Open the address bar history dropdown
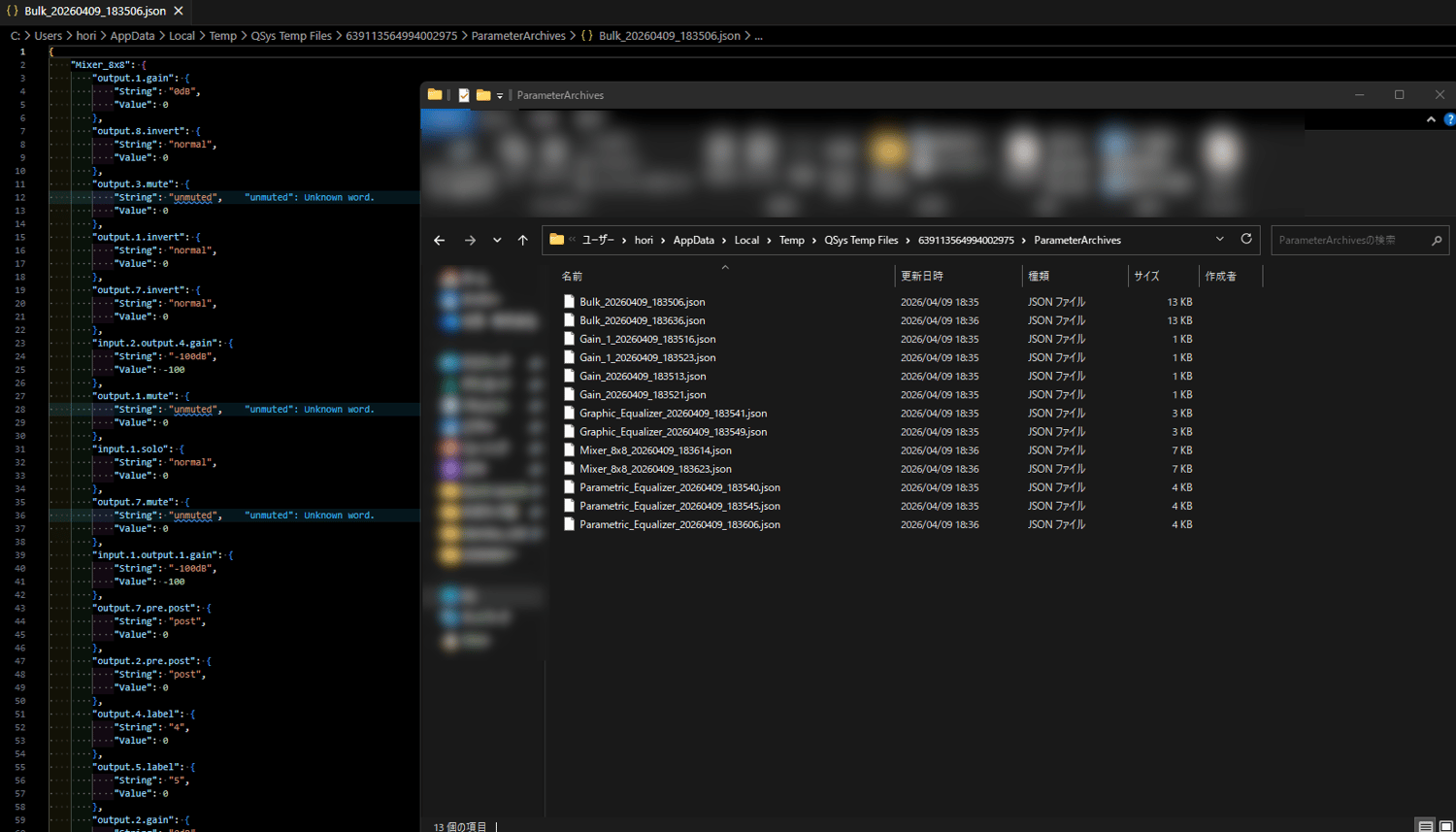This screenshot has width=1456, height=832. pos(1220,240)
